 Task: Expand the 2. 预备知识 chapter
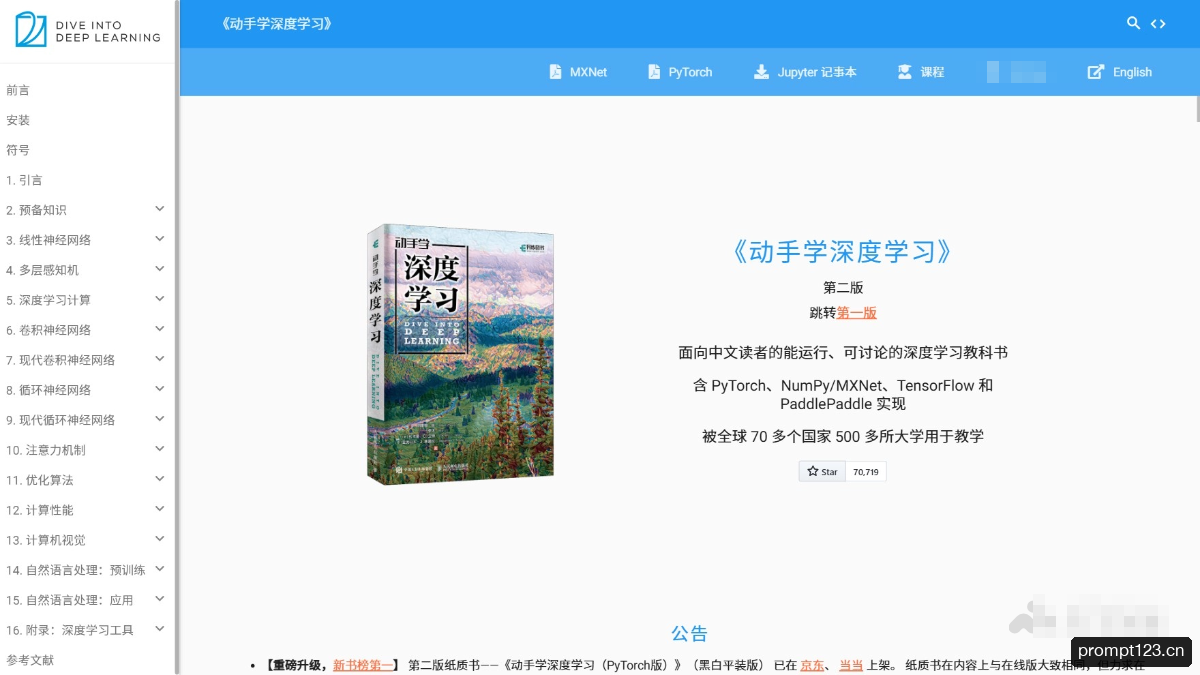click(x=160, y=209)
